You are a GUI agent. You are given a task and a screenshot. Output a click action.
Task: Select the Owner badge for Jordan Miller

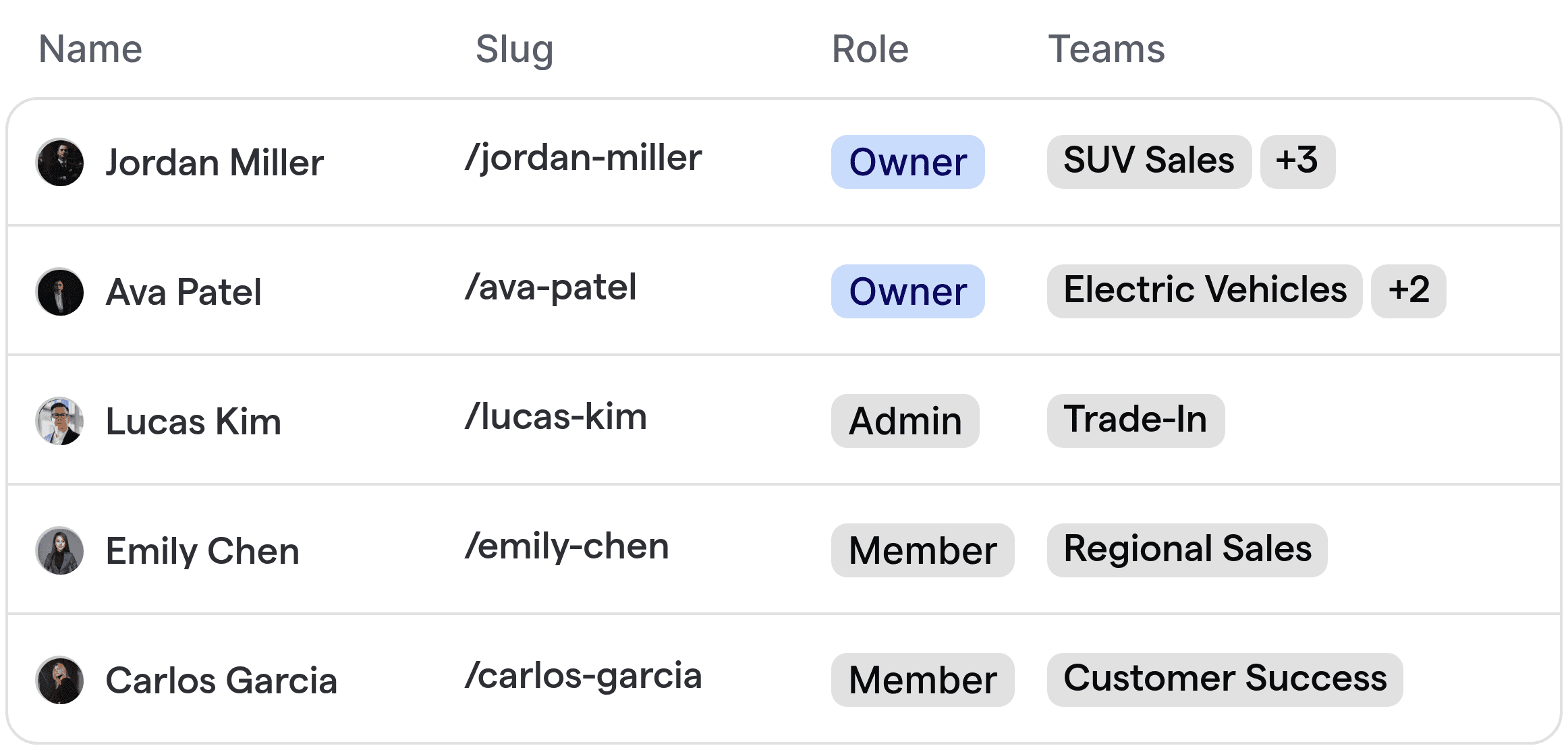click(x=907, y=162)
